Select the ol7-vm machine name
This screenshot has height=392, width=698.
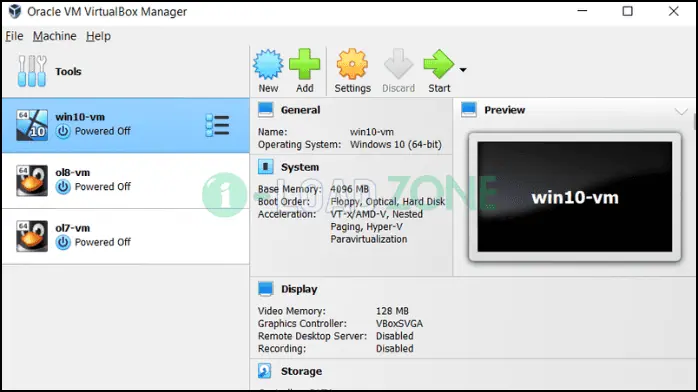click(x=73, y=228)
